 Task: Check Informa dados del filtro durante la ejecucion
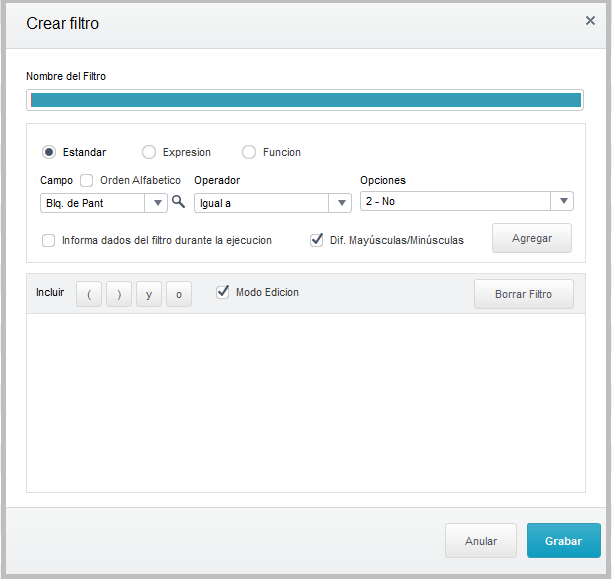tap(48, 241)
